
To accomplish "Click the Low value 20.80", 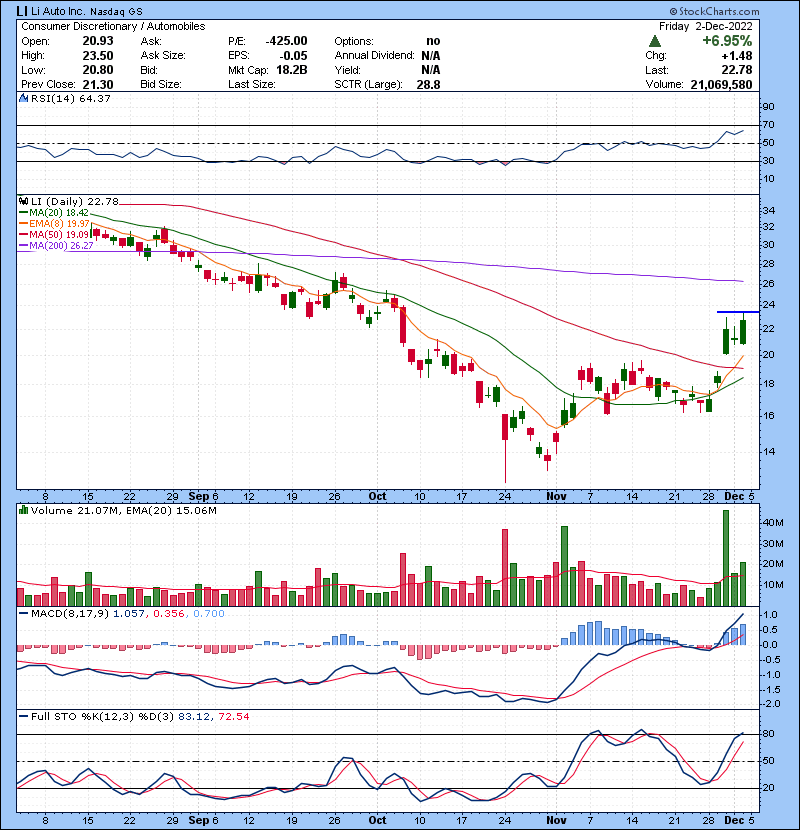I will click(98, 70).
